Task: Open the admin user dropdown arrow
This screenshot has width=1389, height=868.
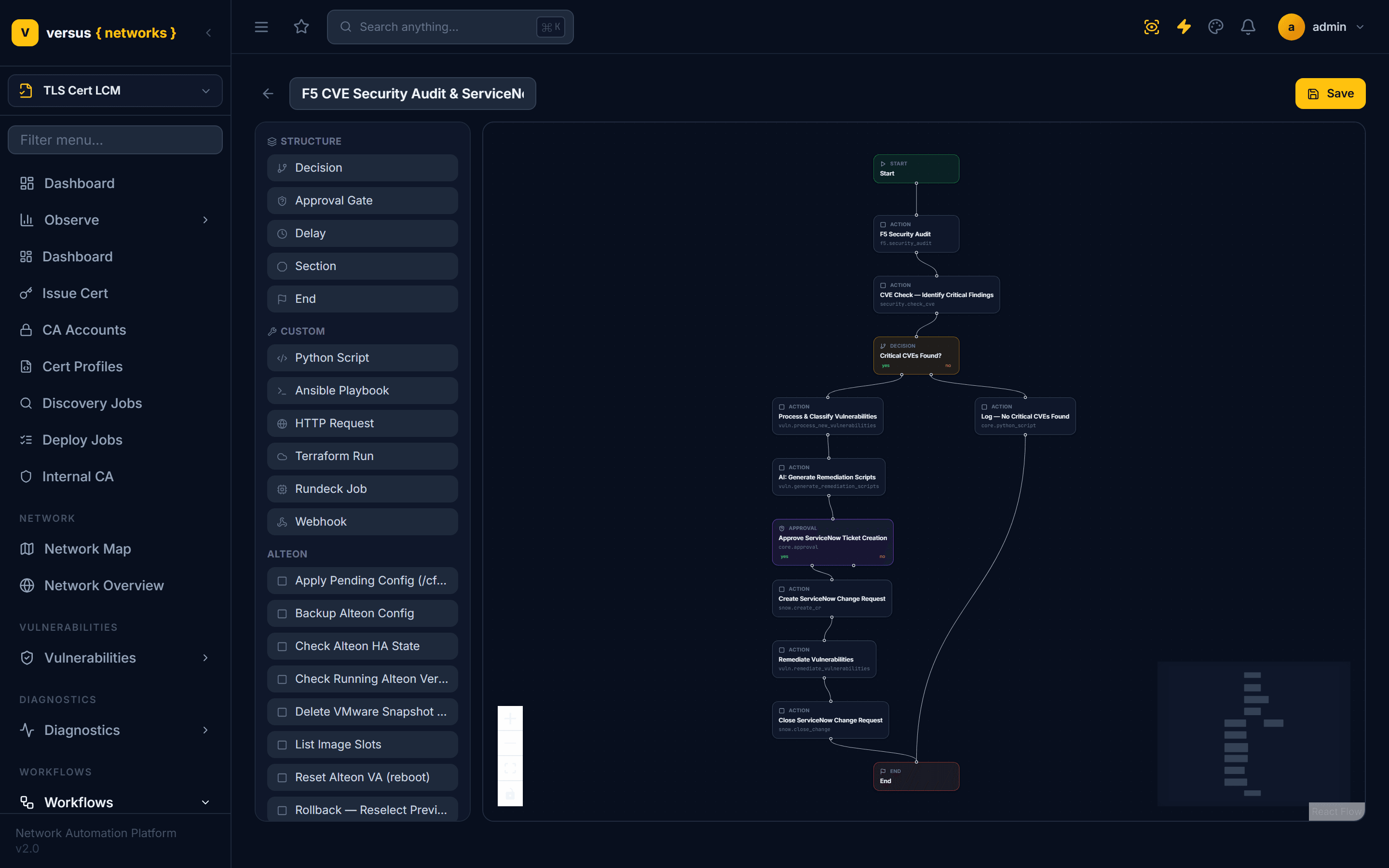Action: (1360, 27)
